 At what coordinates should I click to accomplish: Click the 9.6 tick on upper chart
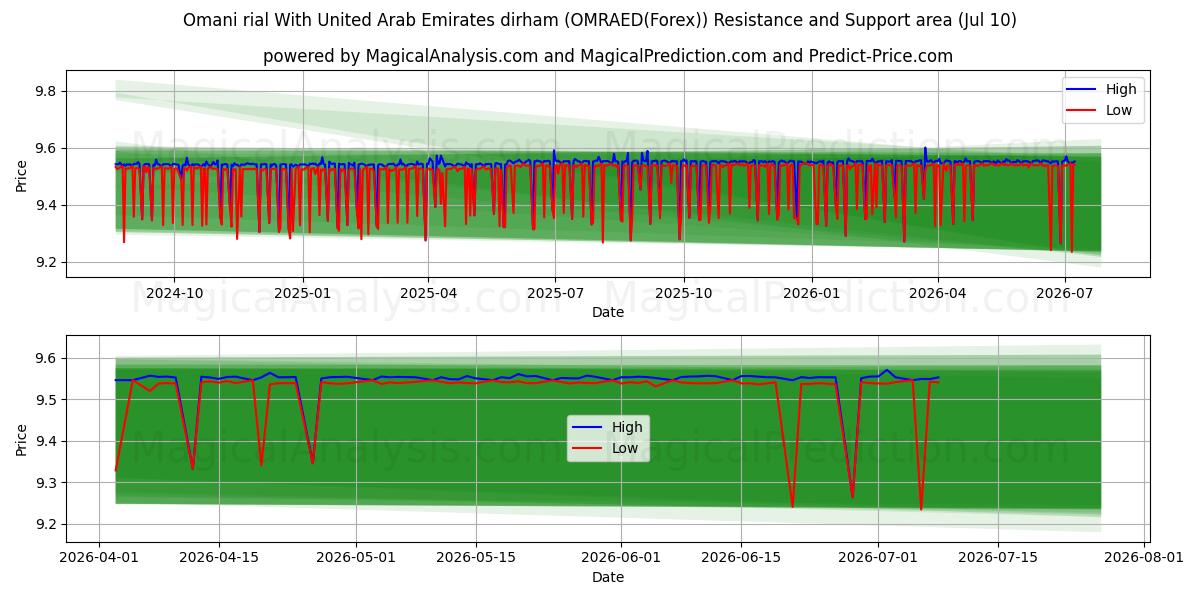[48, 148]
